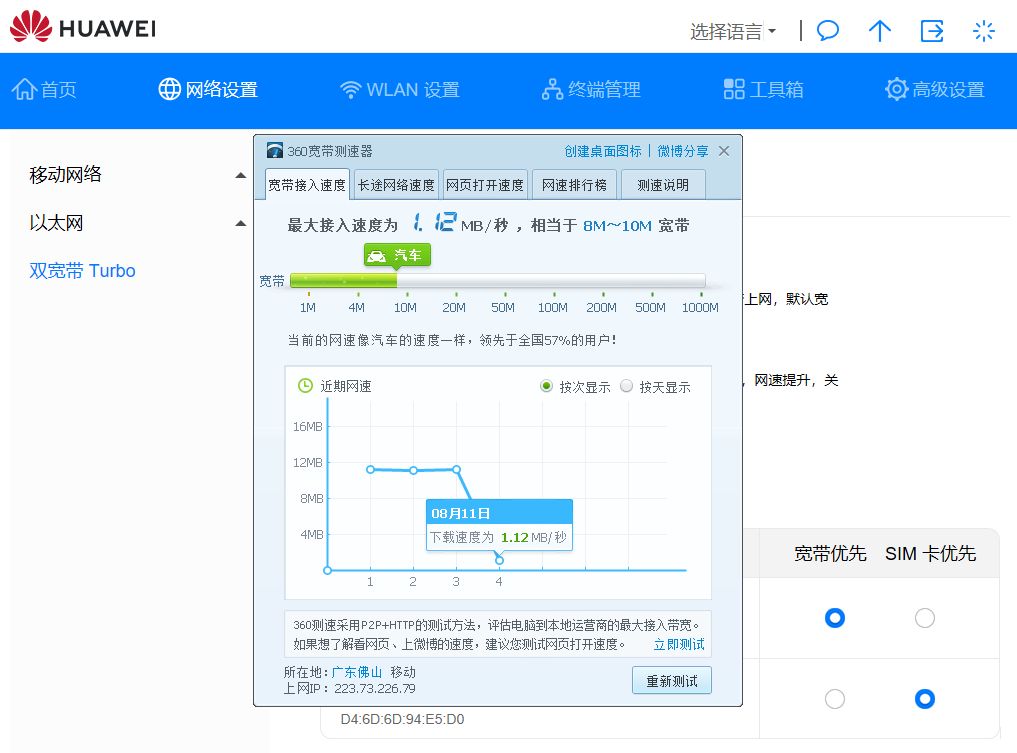Image resolution: width=1017 pixels, height=753 pixels.
Task: Click the 微博分享 link
Action: [x=683, y=151]
